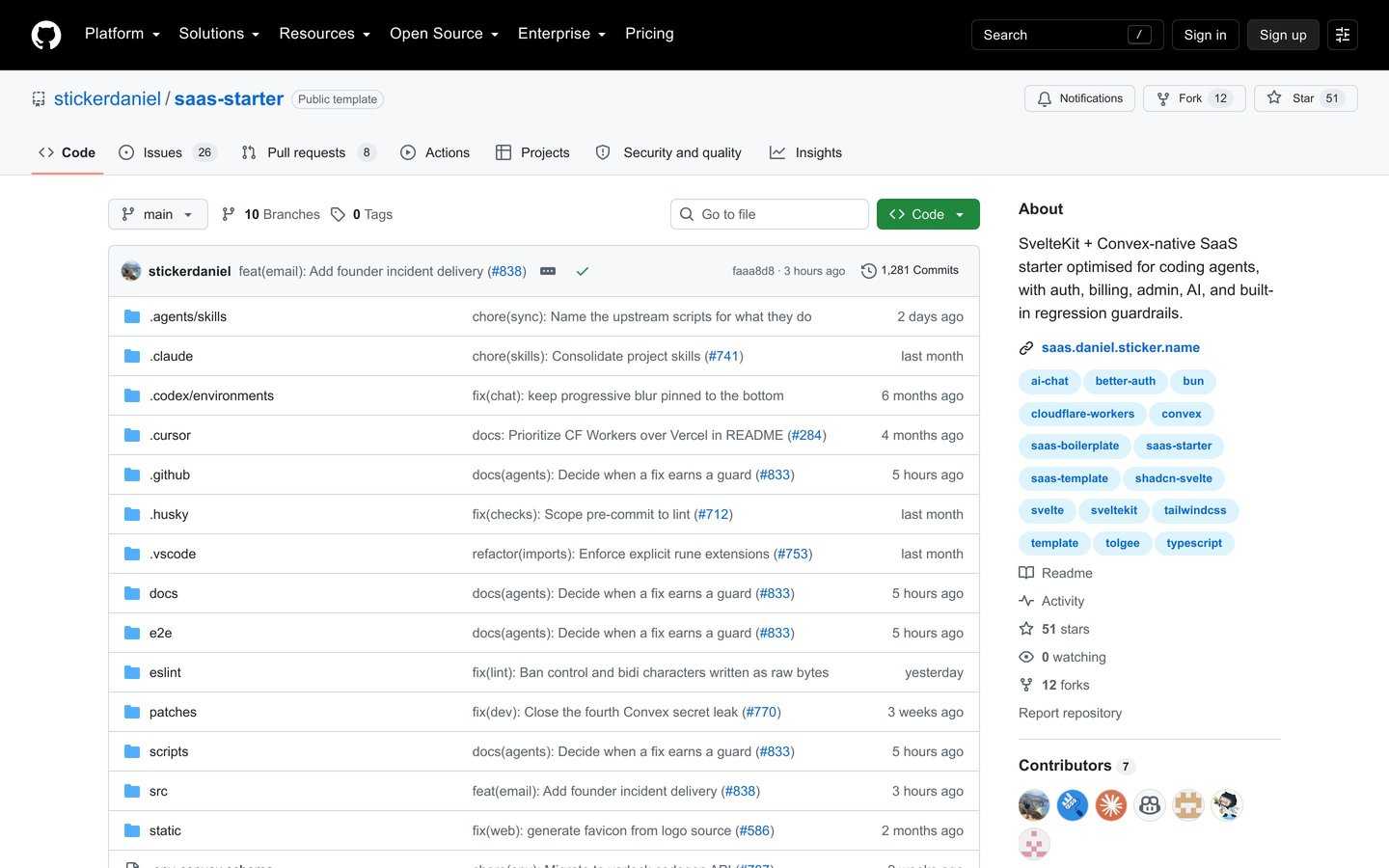Open the Solutions menu
1389x868 pixels.
(219, 34)
